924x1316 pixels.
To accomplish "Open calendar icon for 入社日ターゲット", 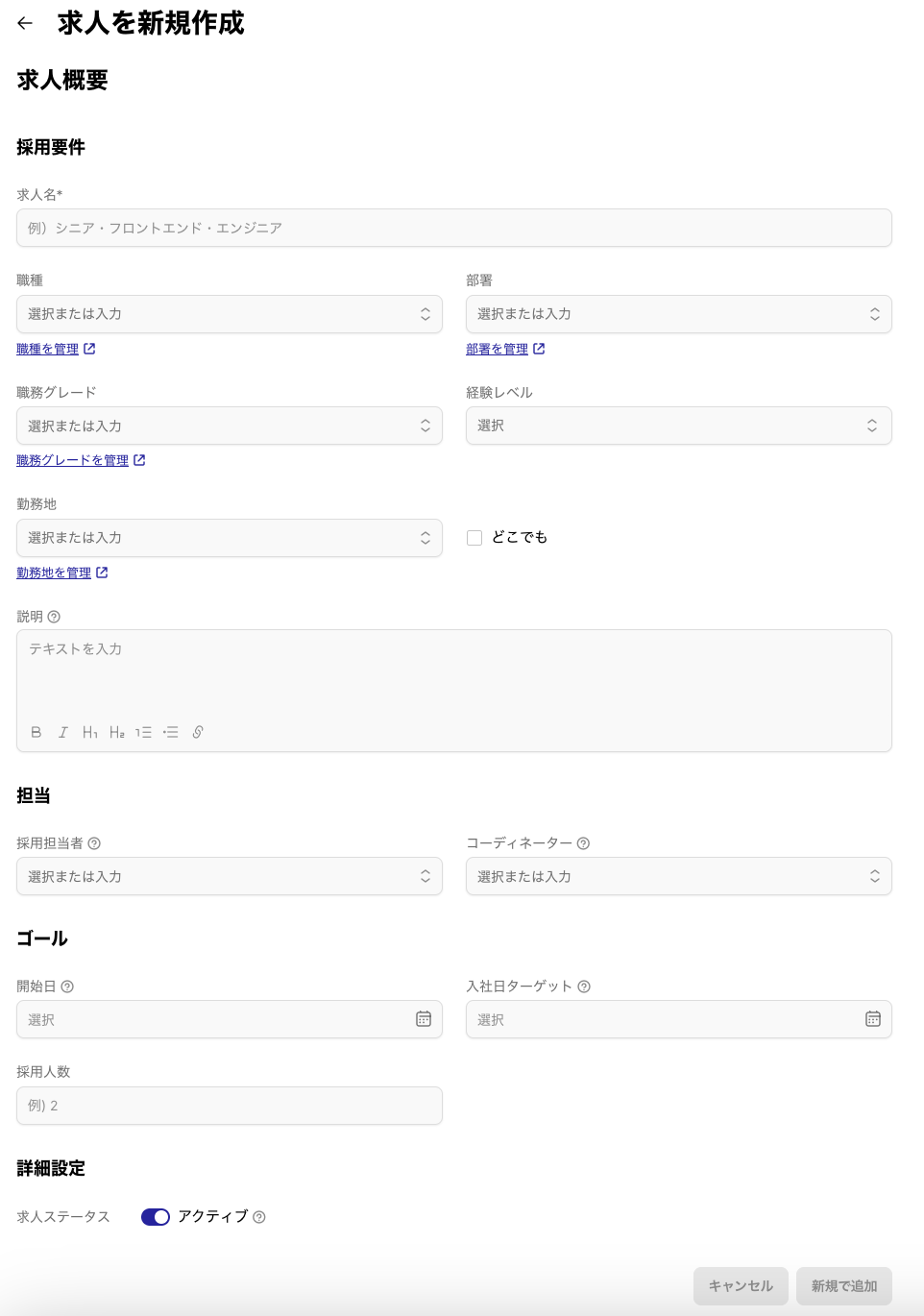I will tap(873, 1019).
